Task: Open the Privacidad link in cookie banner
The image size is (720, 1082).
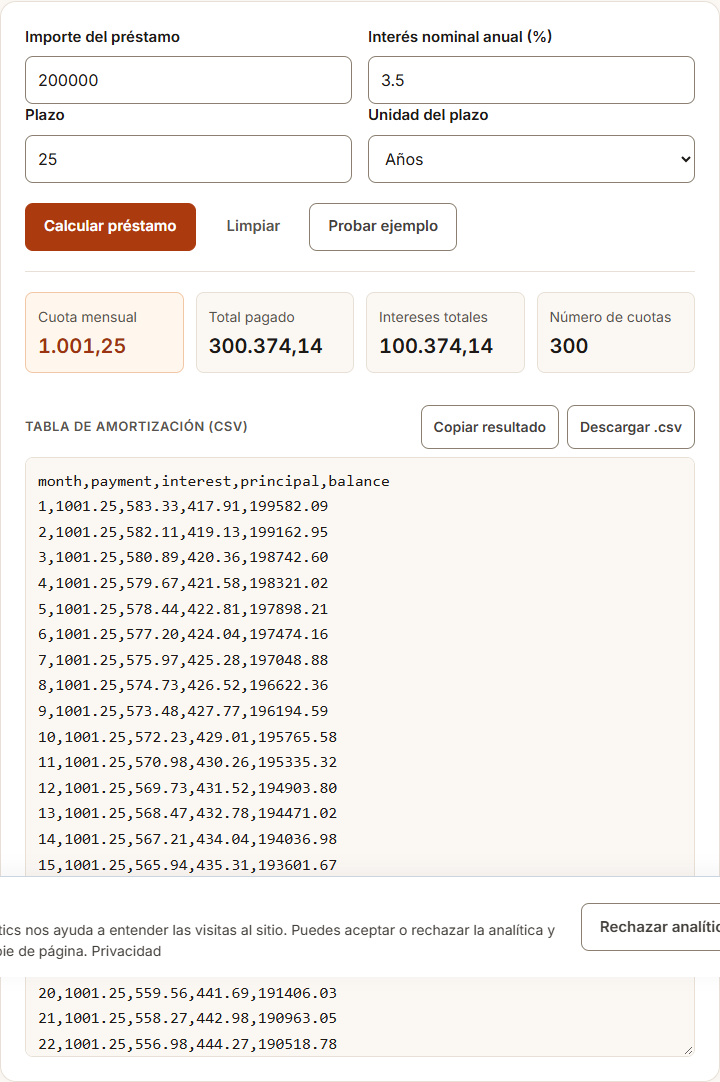Action: click(x=126, y=952)
